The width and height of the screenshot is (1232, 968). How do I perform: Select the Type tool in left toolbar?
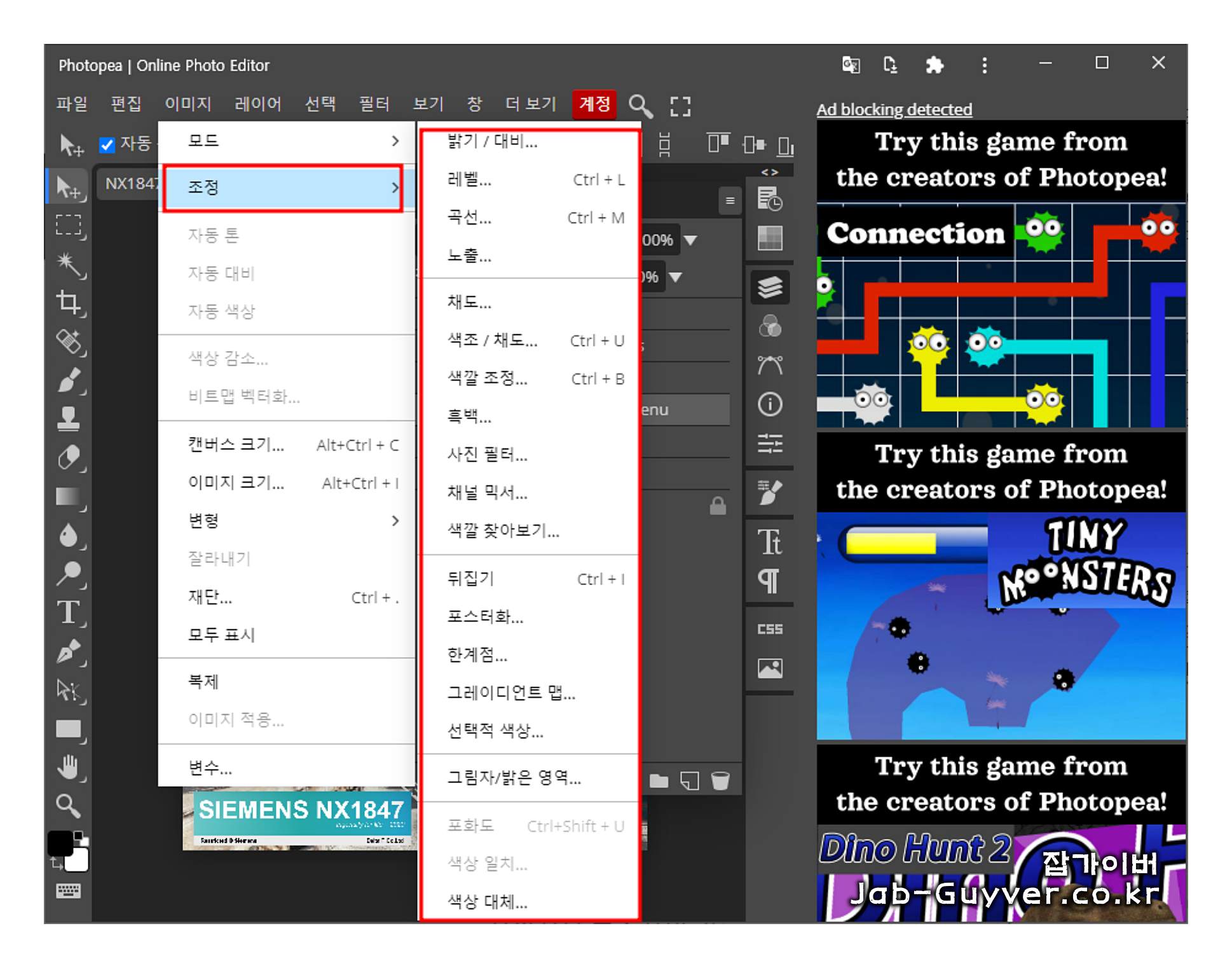click(69, 612)
